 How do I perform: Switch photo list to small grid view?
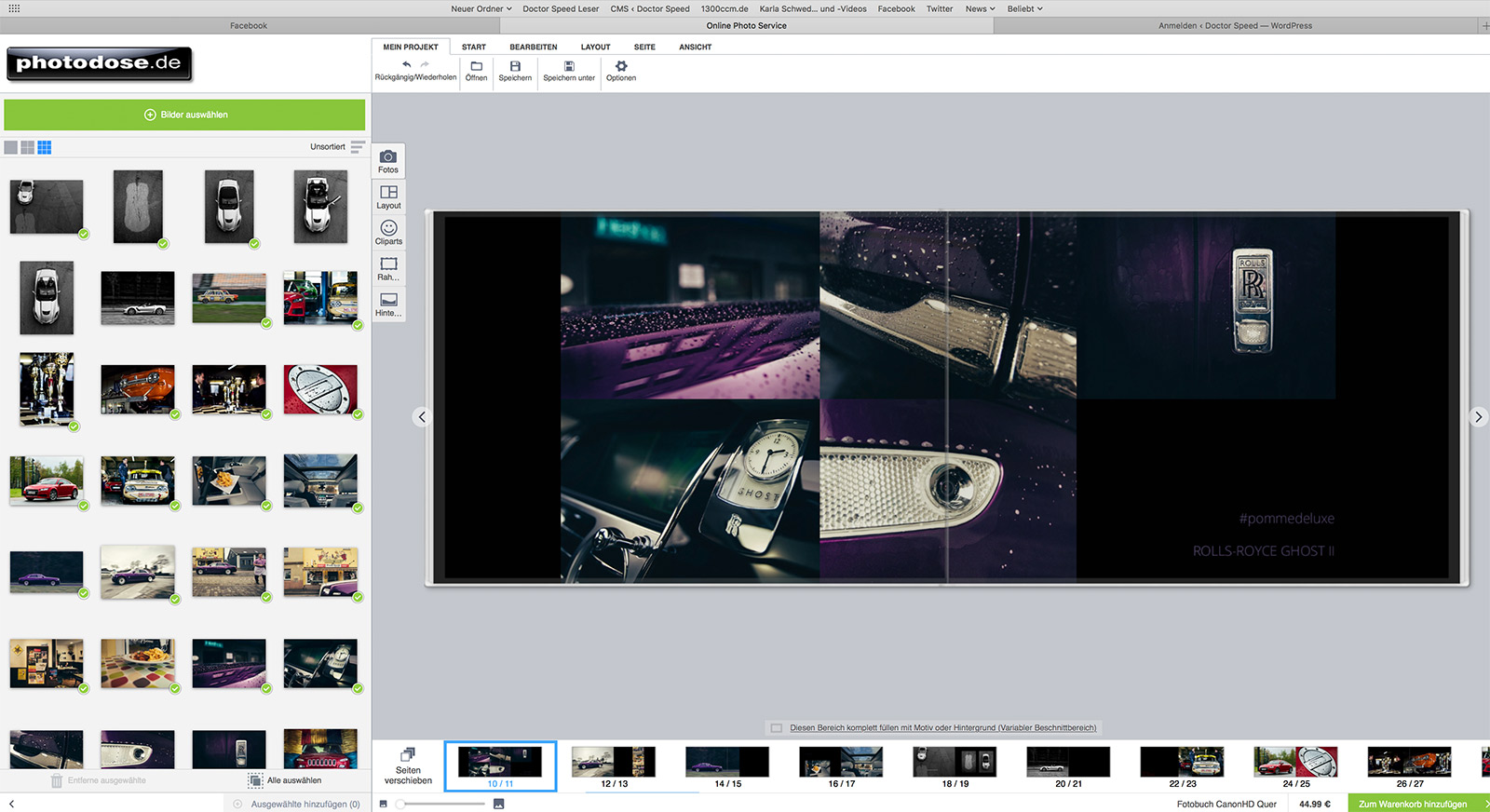[45, 147]
